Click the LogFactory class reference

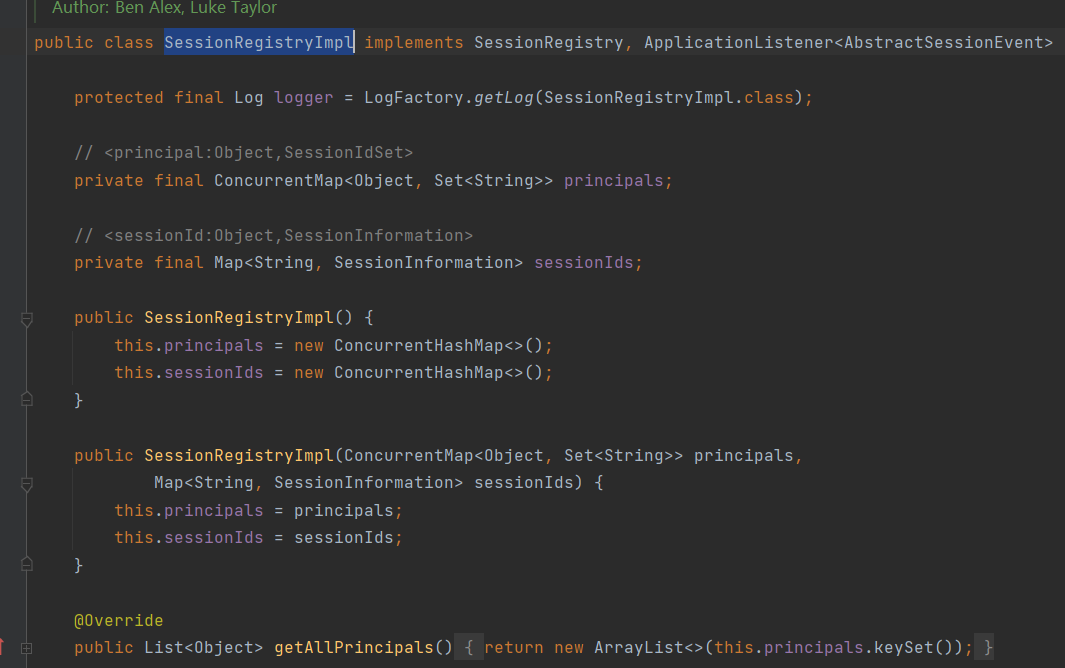pos(408,98)
